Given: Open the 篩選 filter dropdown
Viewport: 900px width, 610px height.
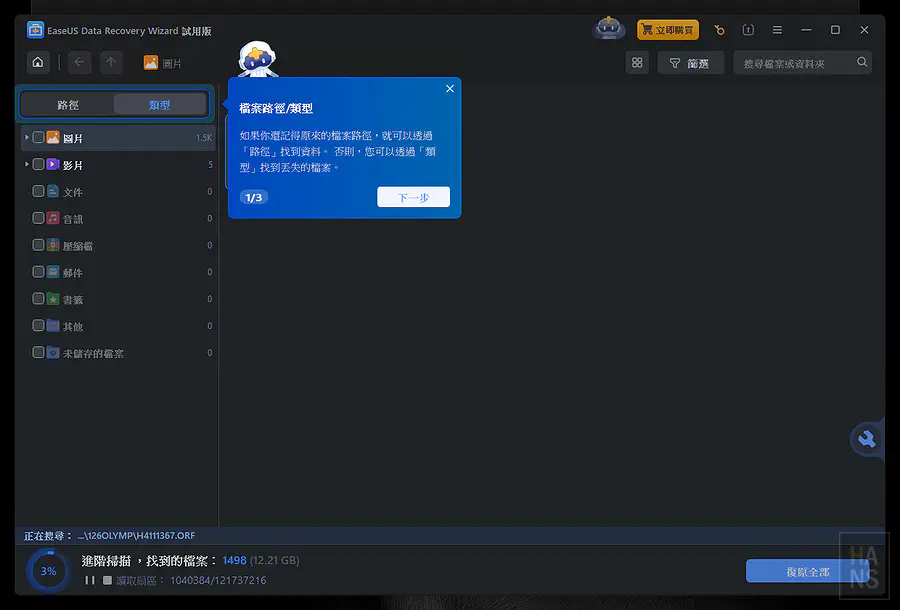Looking at the screenshot, I should tap(690, 62).
